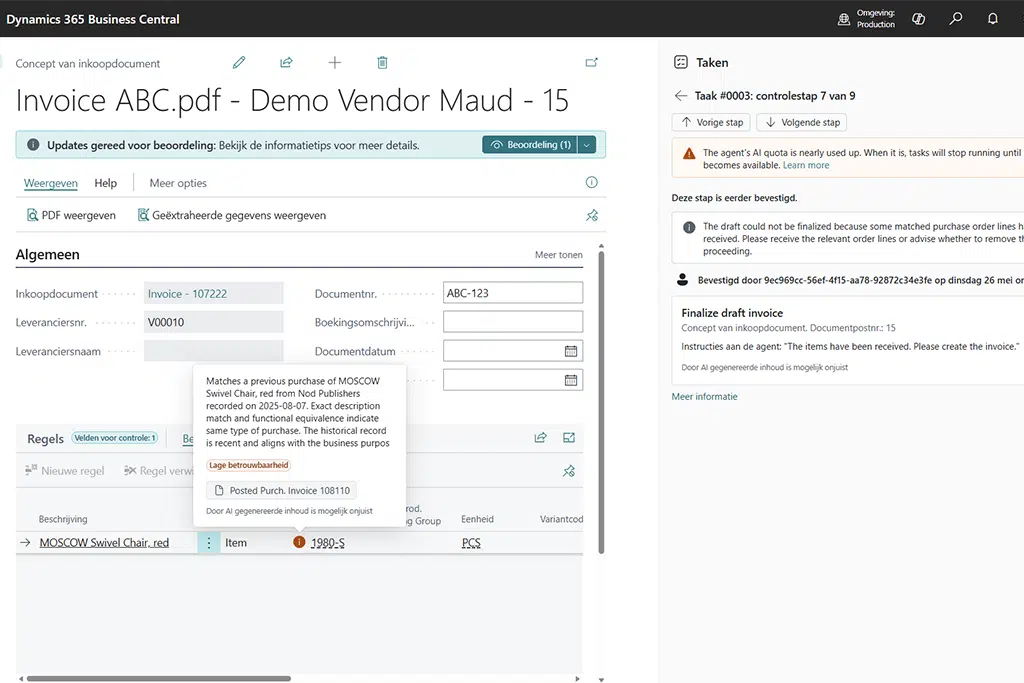Click Geëxtraheerde gegevens weergeven action
1024x683 pixels.
(232, 215)
